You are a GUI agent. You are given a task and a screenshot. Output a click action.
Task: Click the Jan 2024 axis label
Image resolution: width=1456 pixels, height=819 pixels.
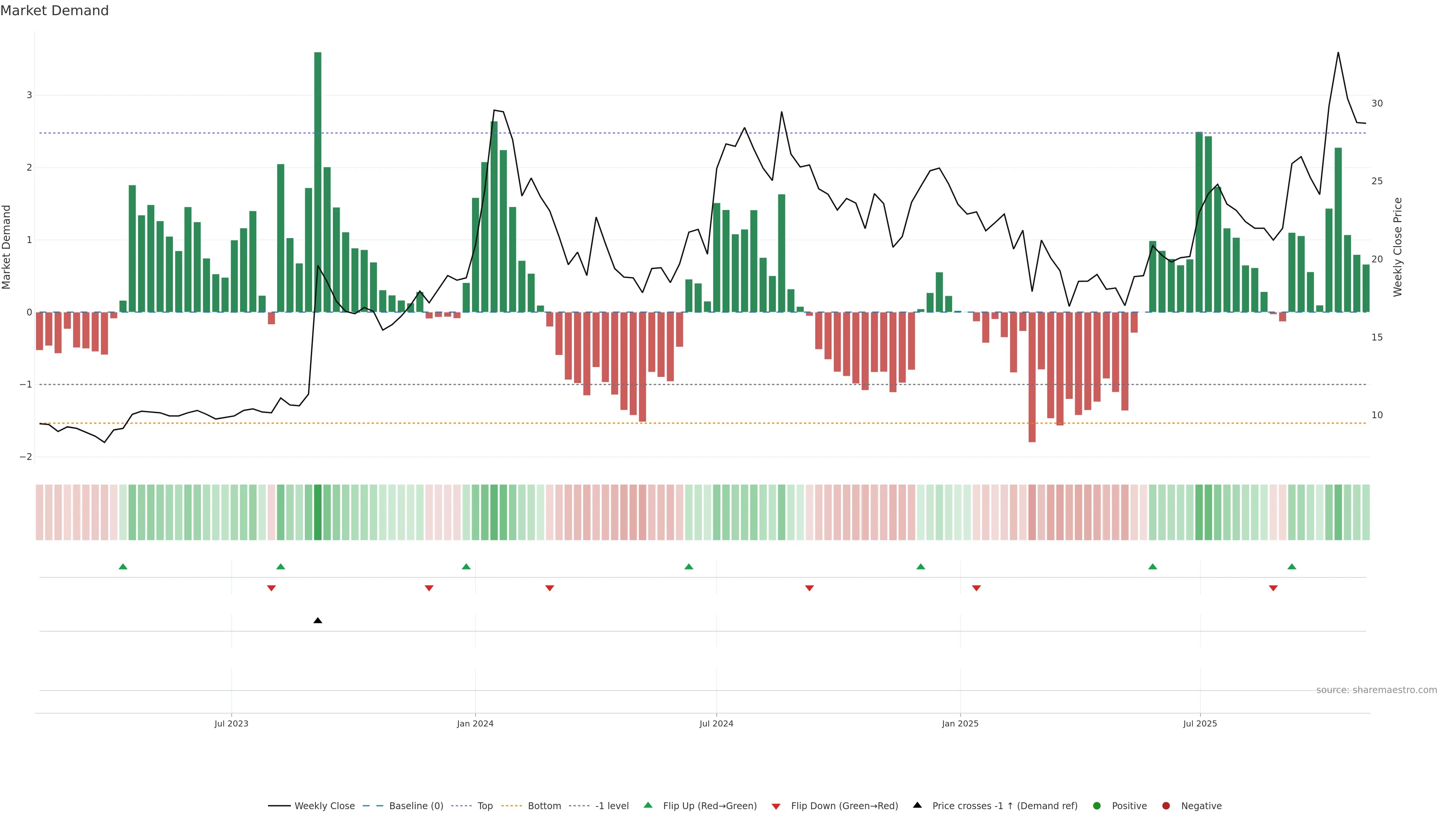pos(475,723)
